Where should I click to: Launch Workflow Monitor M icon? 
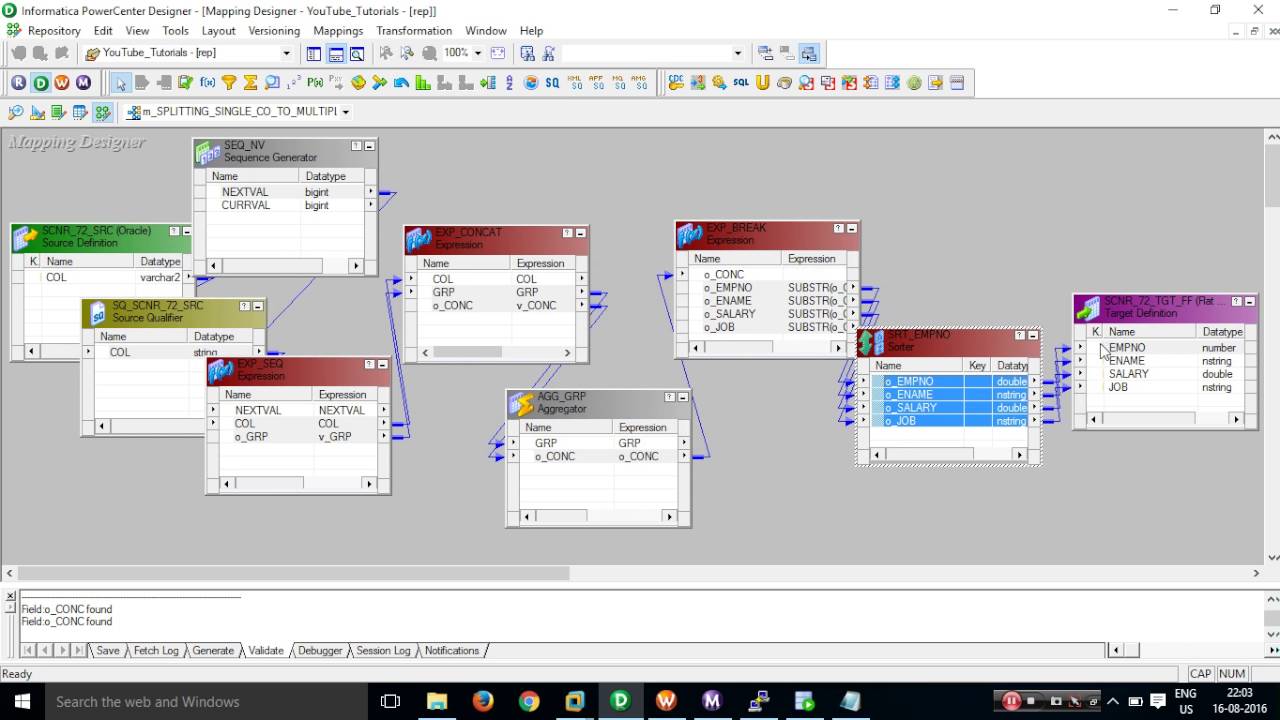[83, 83]
